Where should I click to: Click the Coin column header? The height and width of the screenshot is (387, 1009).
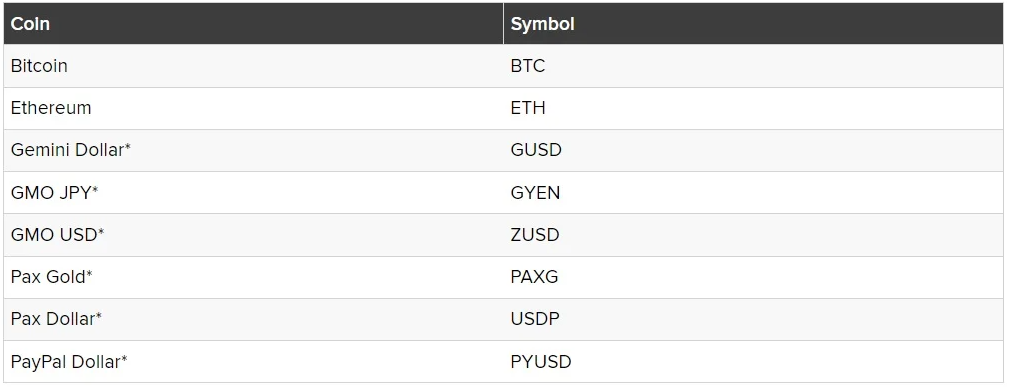pyautogui.click(x=254, y=24)
